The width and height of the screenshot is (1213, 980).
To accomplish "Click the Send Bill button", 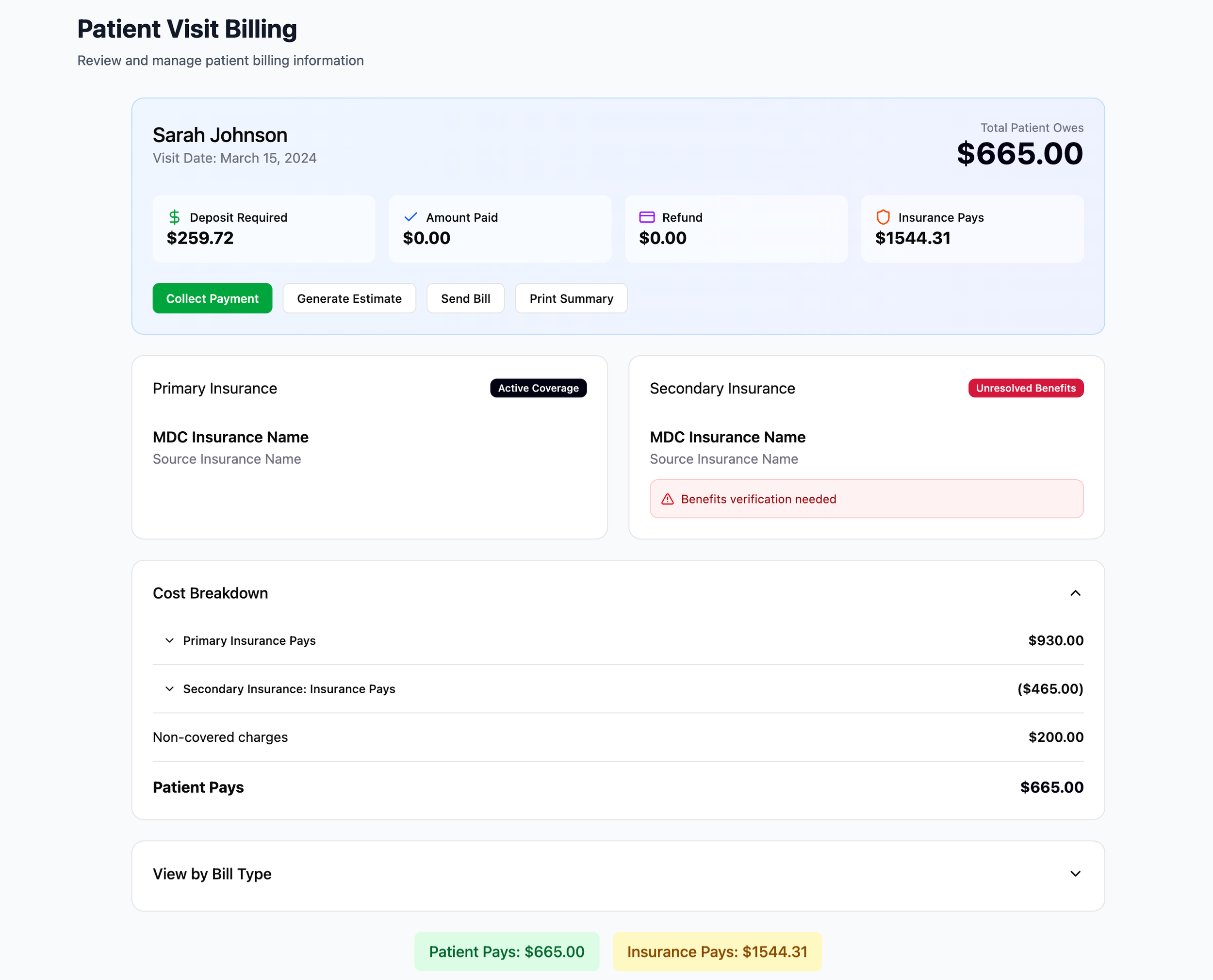I will 465,299.
